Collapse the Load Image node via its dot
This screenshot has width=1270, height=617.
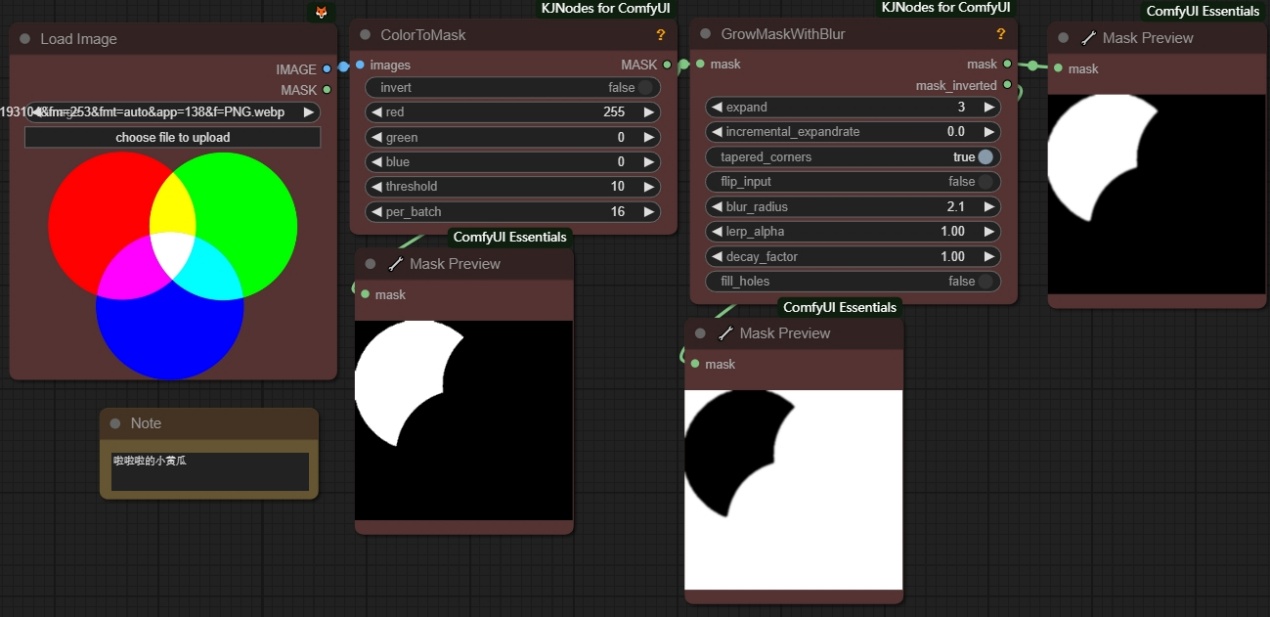pyautogui.click(x=25, y=39)
